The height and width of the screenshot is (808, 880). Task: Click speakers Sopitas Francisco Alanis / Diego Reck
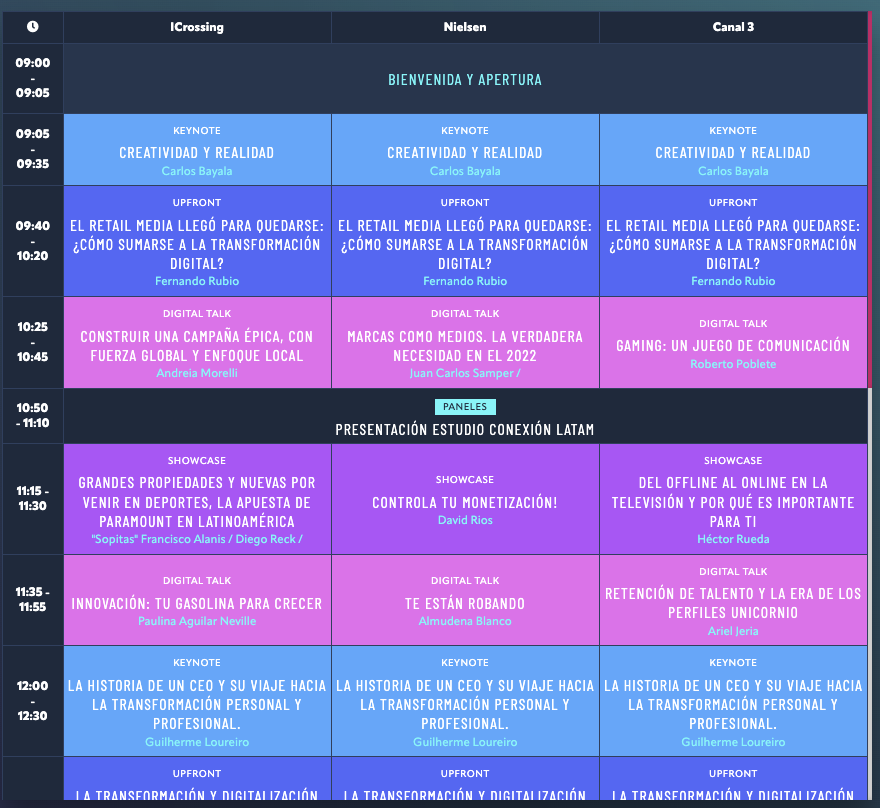coord(197,539)
